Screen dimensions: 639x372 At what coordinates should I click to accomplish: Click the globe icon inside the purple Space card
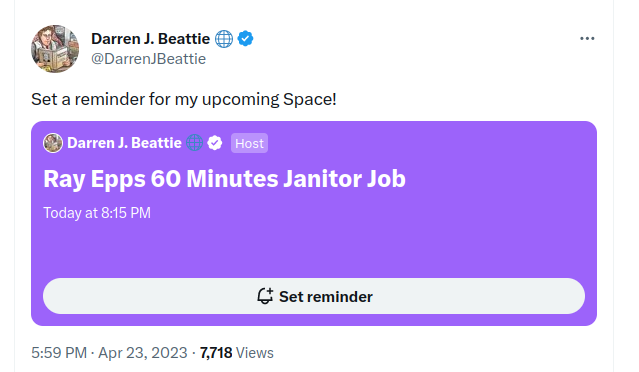point(194,143)
